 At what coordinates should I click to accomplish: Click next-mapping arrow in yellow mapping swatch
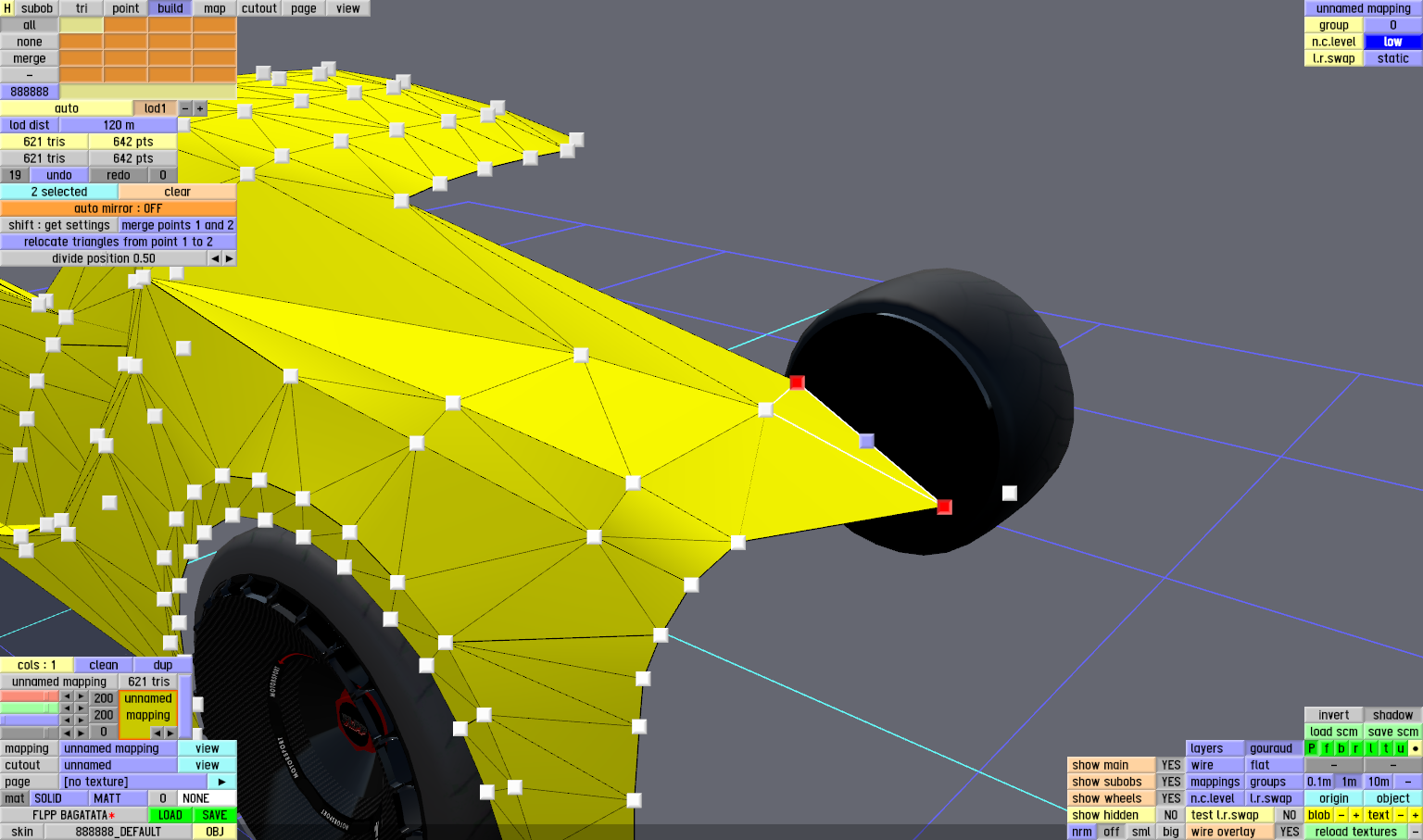pyautogui.click(x=170, y=733)
